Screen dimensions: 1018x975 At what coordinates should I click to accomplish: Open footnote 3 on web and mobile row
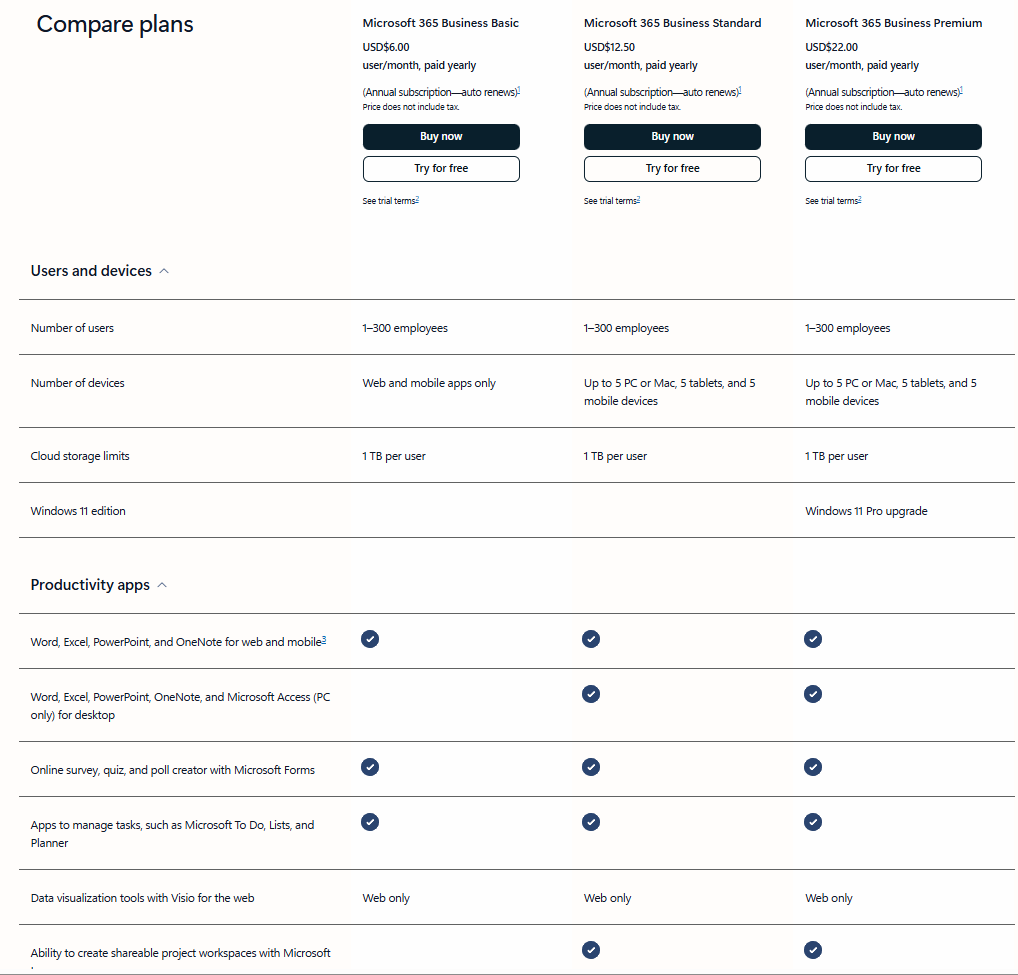tap(324, 640)
